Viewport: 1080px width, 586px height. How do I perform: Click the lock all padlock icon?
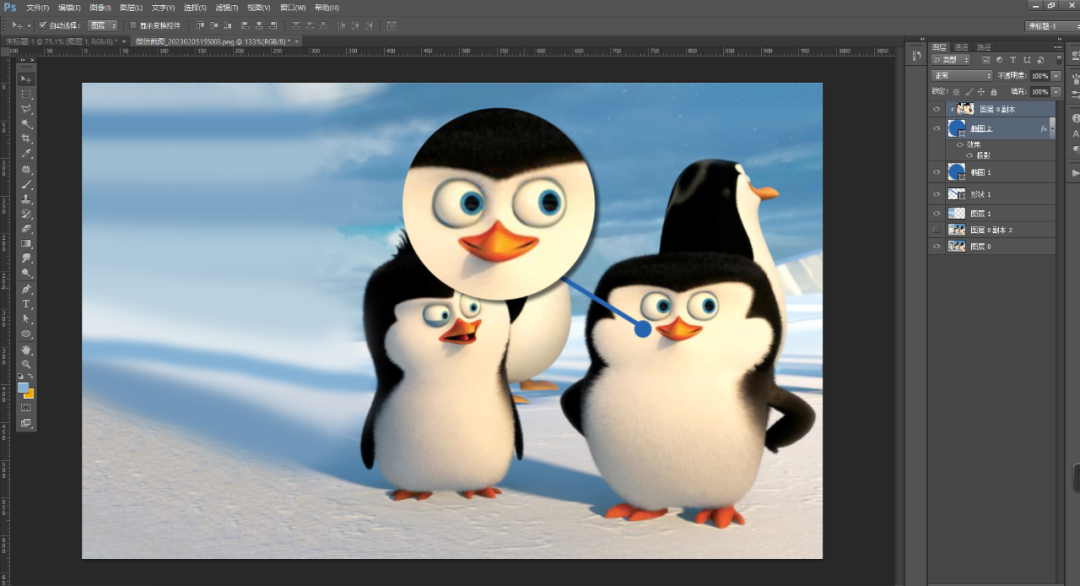(x=993, y=92)
